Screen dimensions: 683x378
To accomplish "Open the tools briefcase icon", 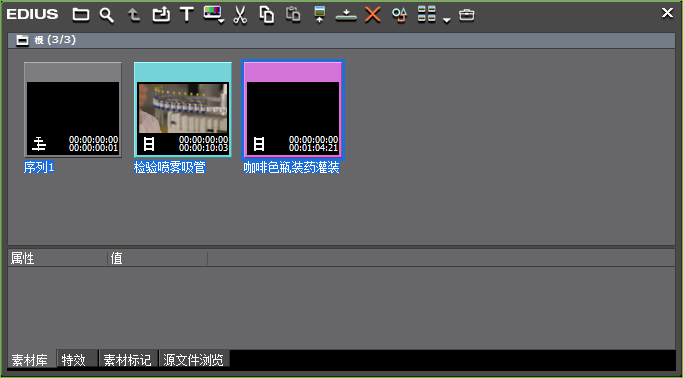I will coord(467,15).
